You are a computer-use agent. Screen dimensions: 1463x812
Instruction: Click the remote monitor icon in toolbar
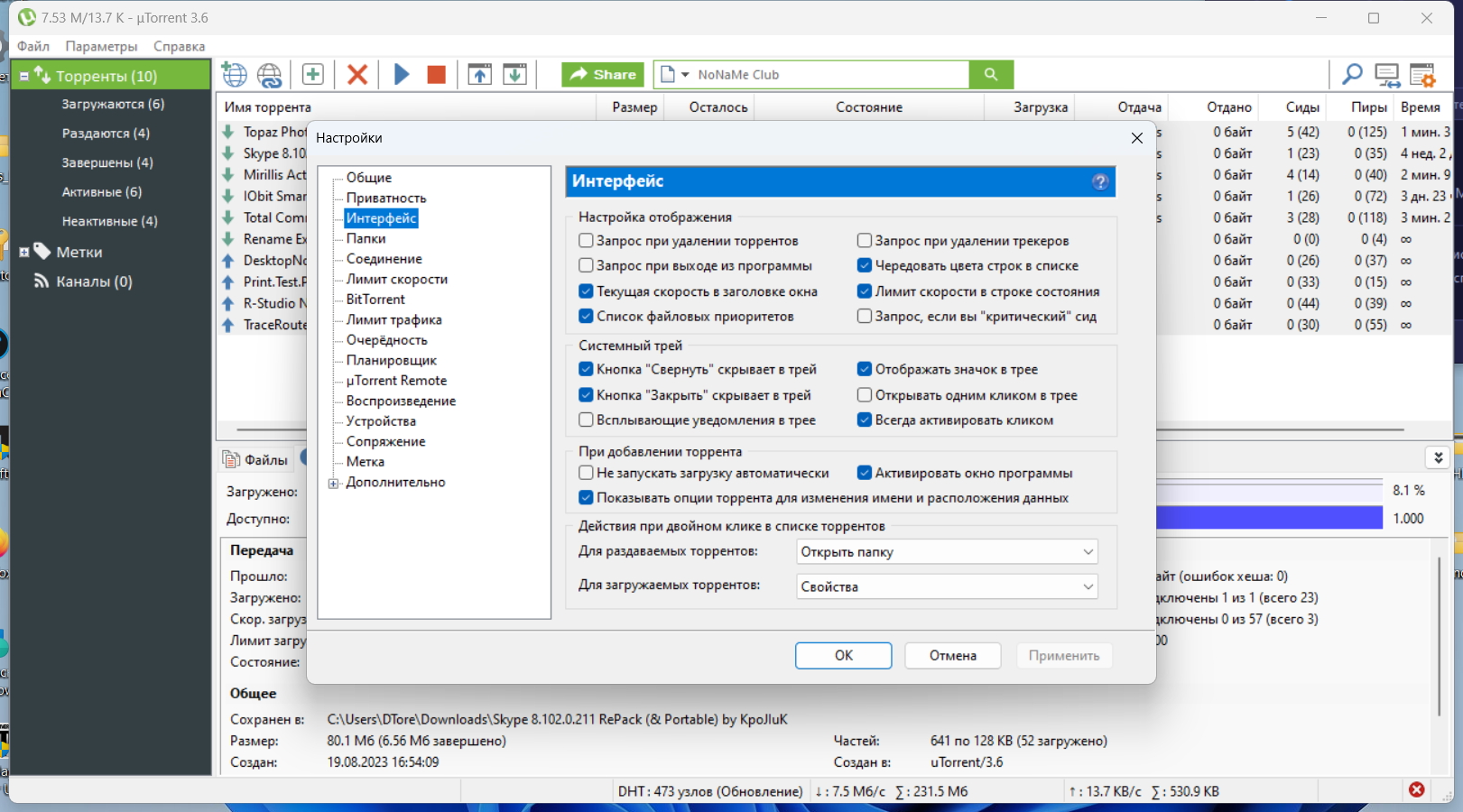coord(1387,75)
